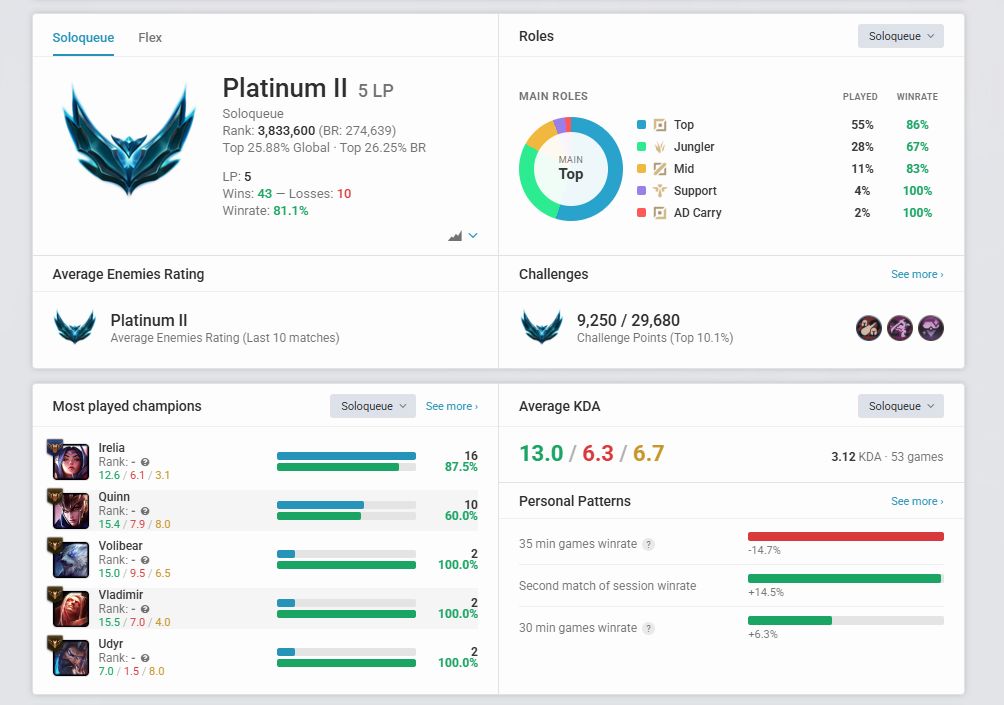Click the Volibear champion portrait

point(71,560)
